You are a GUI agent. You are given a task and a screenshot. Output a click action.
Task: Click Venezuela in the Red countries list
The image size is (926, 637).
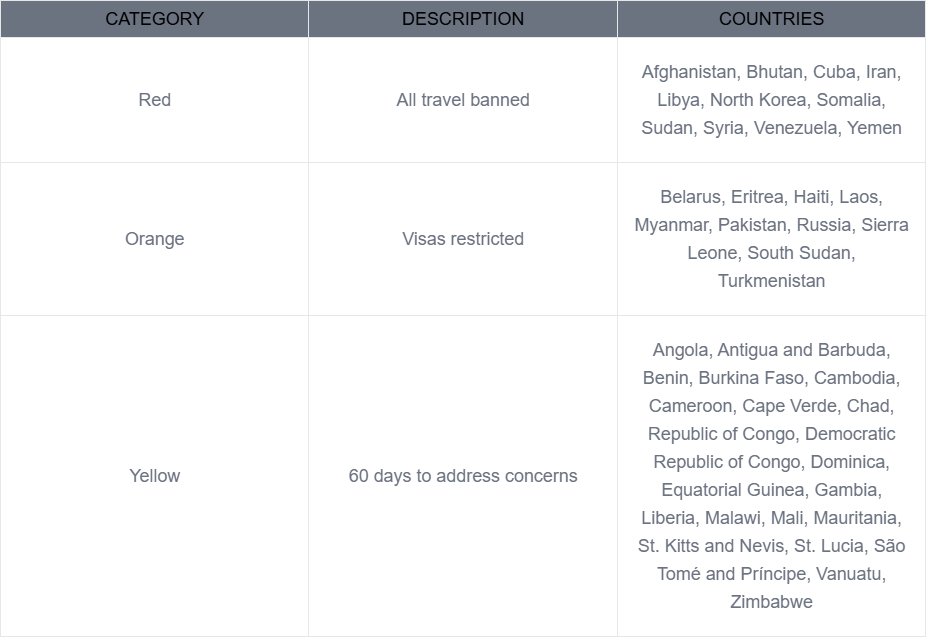[x=795, y=128]
